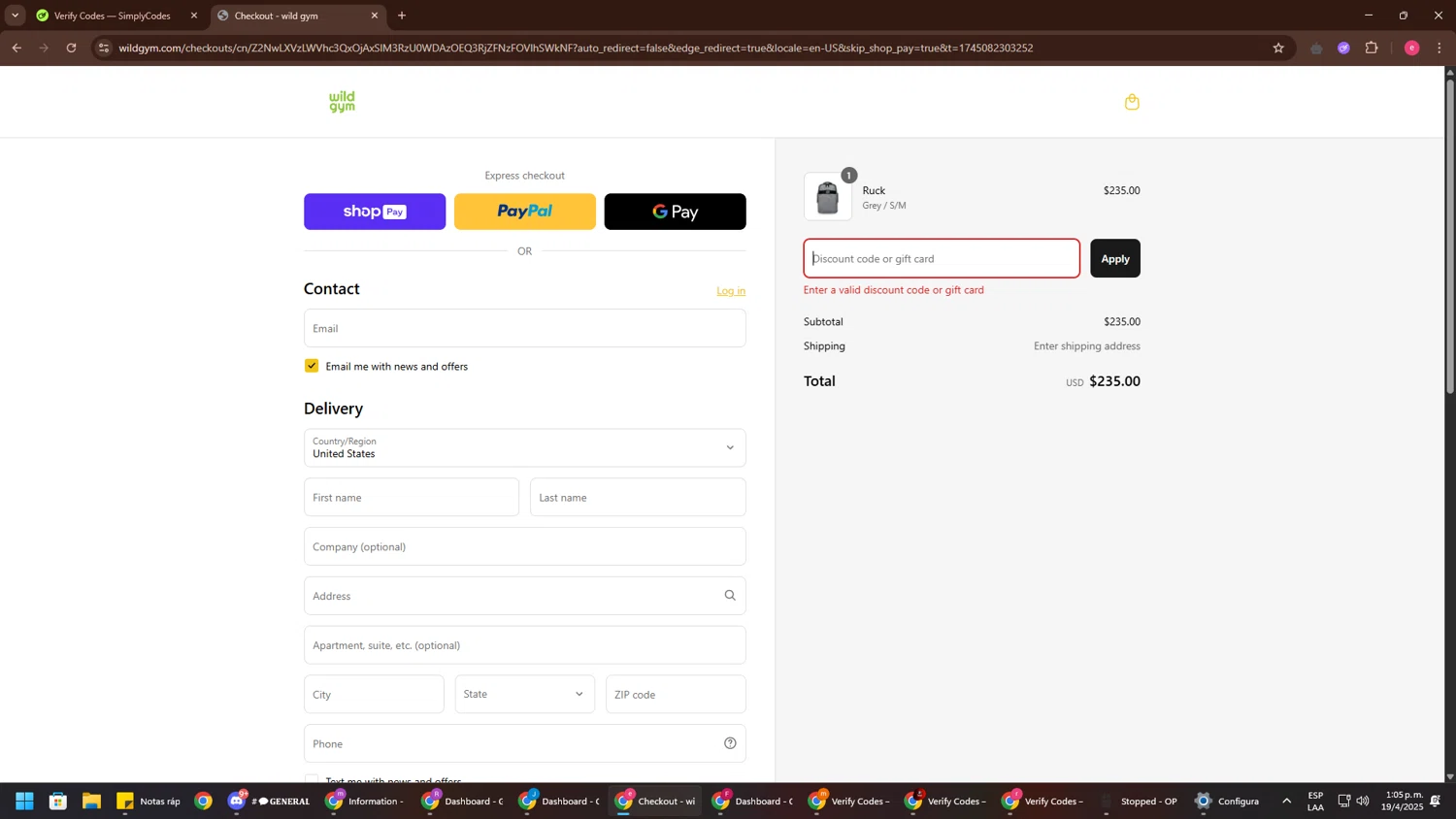This screenshot has height=819, width=1456.
Task: Focus the discount code or gift card field
Action: 942,258
